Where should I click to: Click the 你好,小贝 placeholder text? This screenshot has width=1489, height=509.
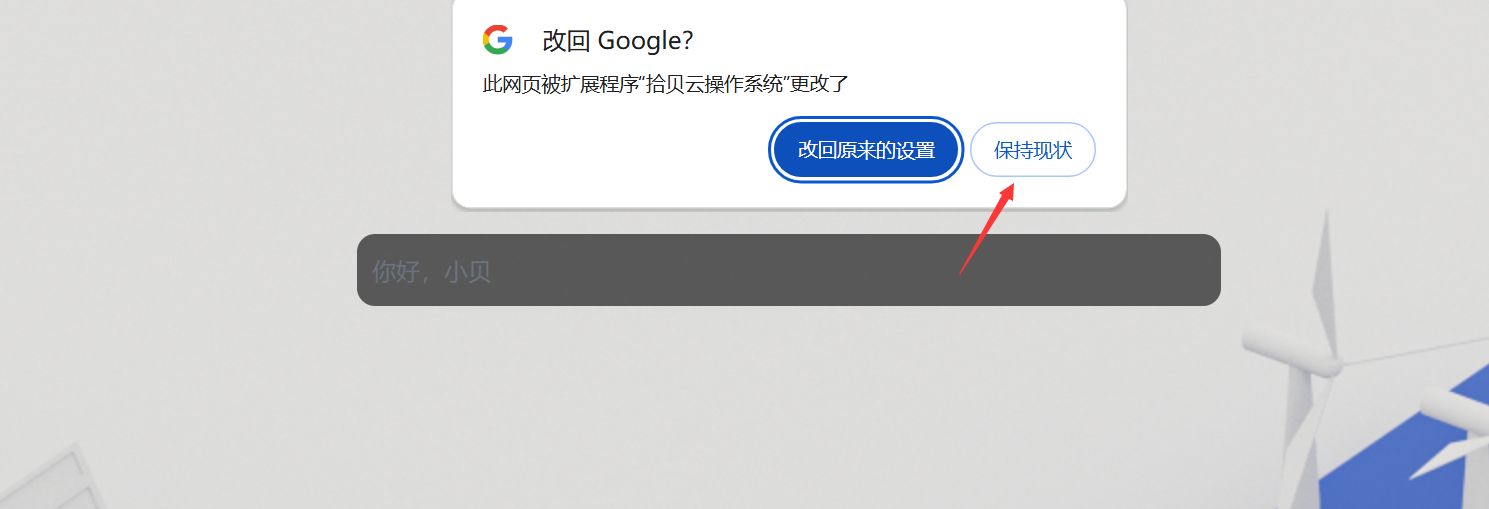(x=431, y=271)
